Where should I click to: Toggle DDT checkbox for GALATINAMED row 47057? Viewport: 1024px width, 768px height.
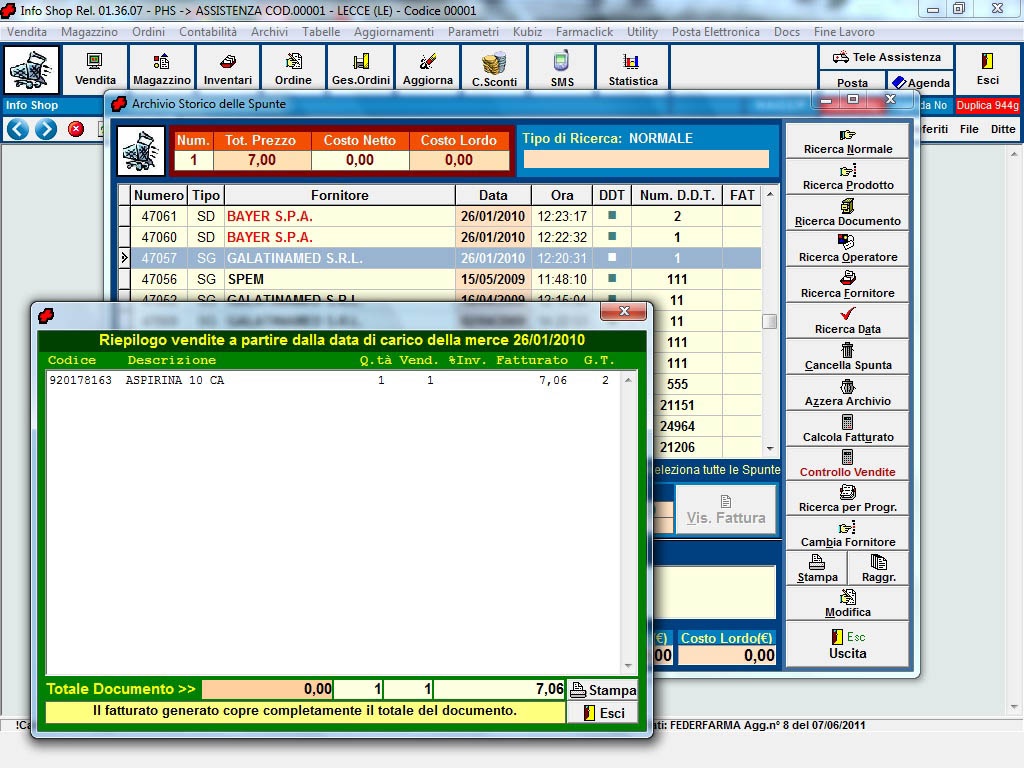coord(611,258)
